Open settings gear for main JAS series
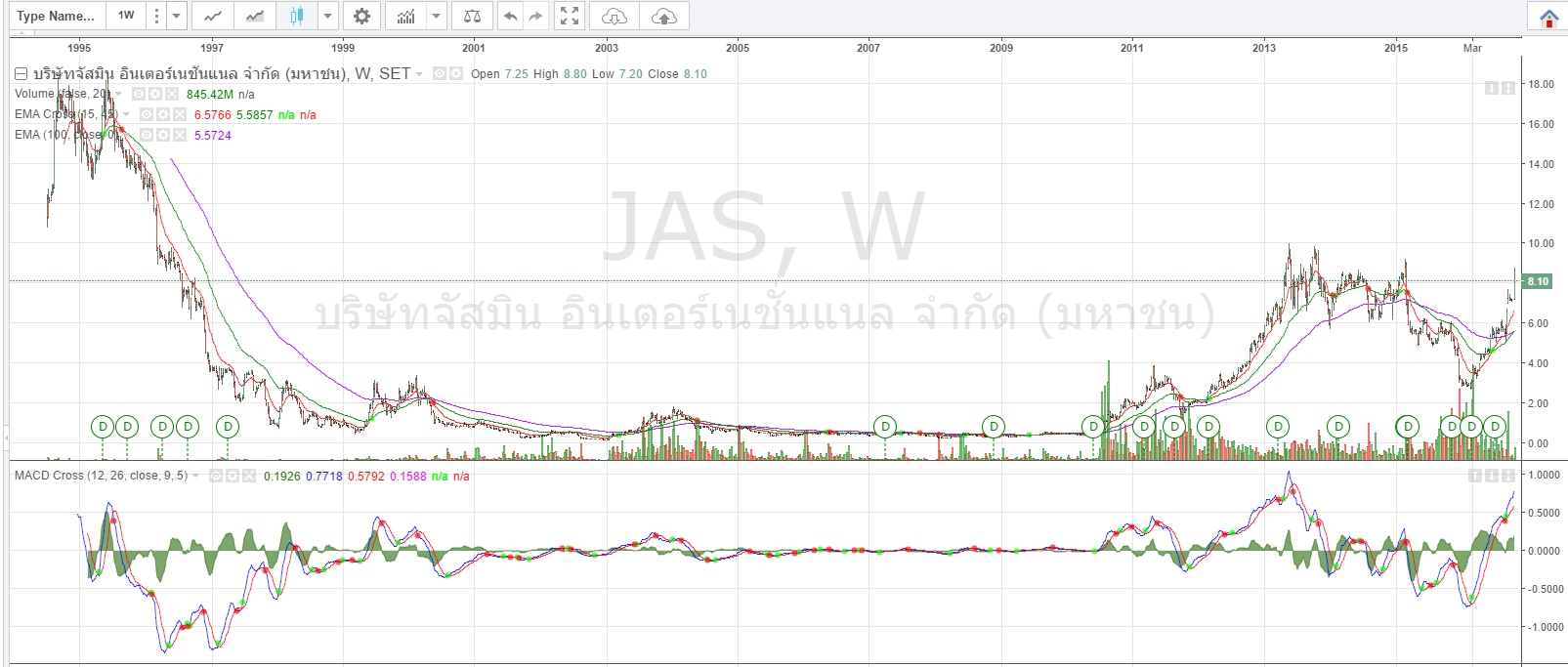Image resolution: width=1568 pixels, height=667 pixels. pyautogui.click(x=456, y=73)
